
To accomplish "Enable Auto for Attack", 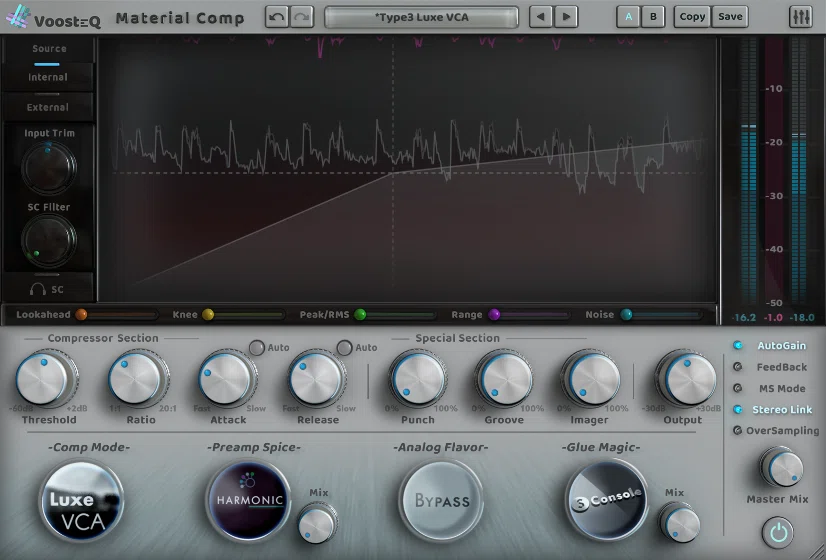I will tap(257, 348).
